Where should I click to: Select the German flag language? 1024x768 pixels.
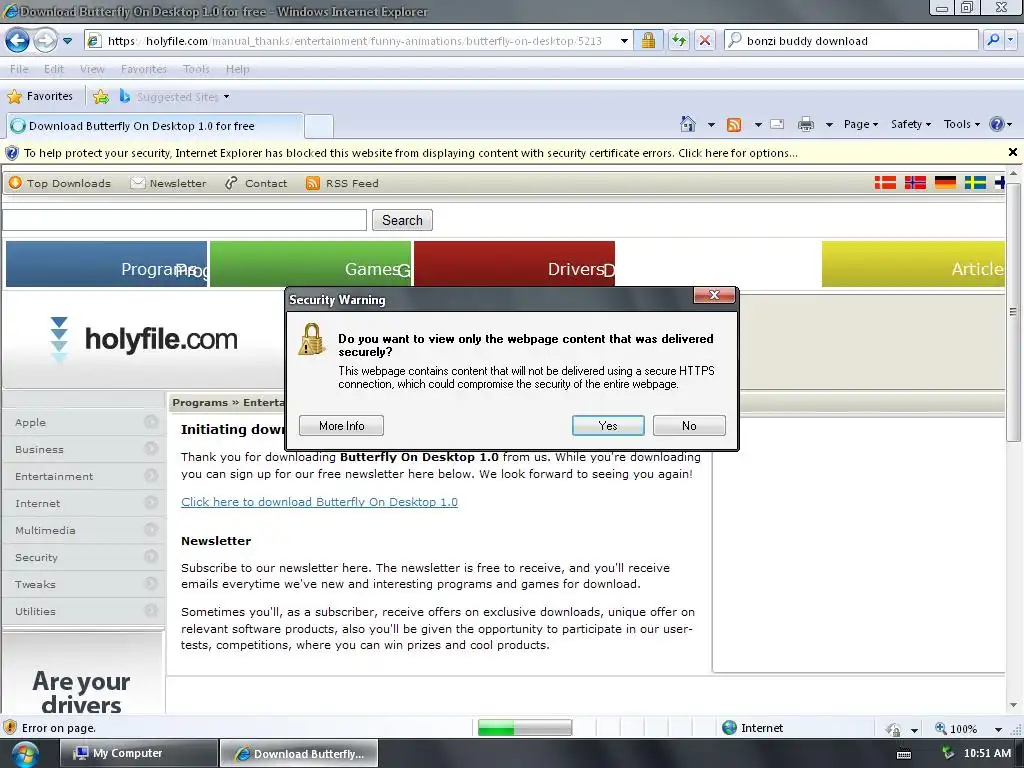pos(945,183)
